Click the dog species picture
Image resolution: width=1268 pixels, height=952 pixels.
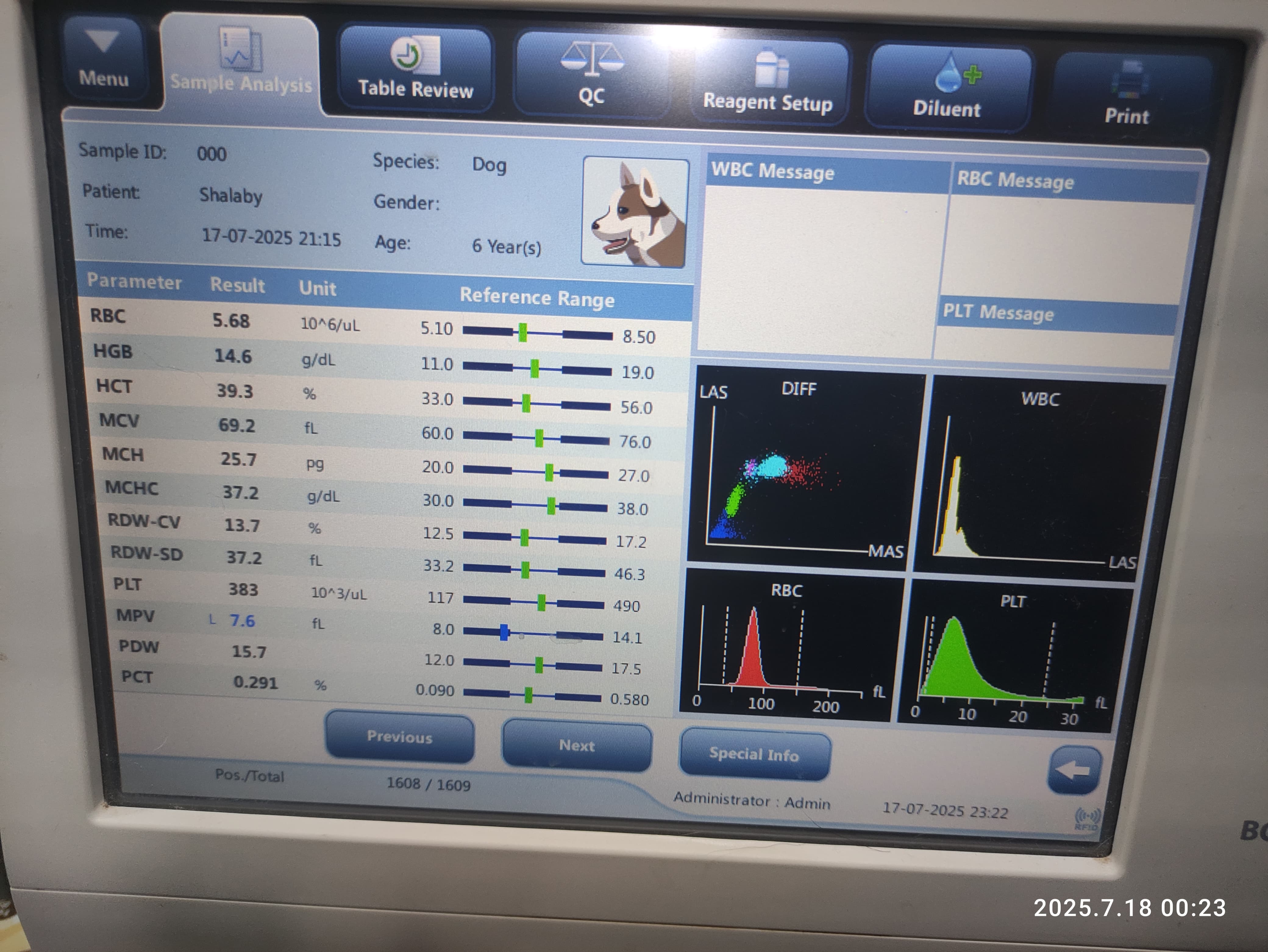(635, 213)
